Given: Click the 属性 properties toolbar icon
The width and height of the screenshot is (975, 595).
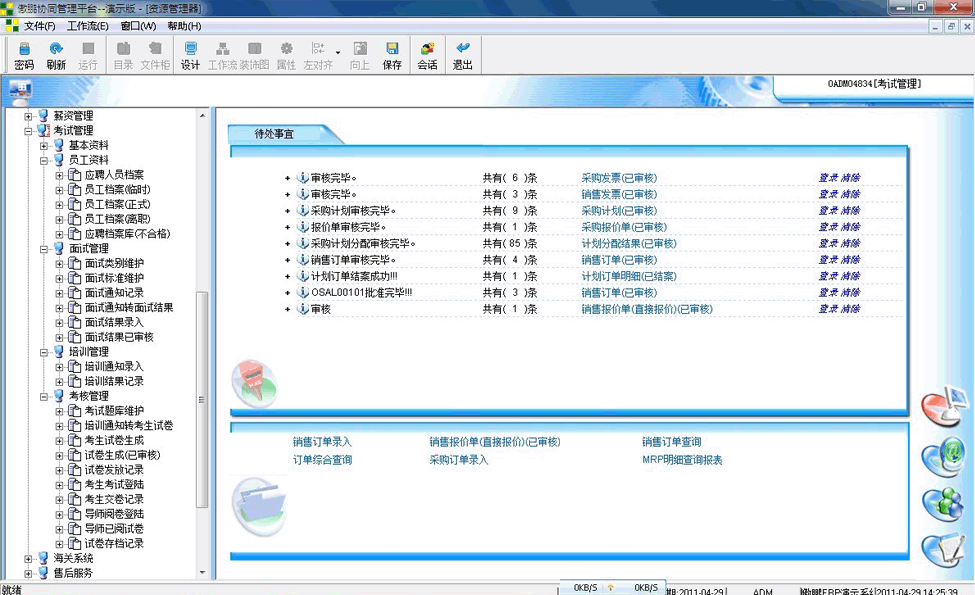Looking at the screenshot, I should click(x=286, y=55).
